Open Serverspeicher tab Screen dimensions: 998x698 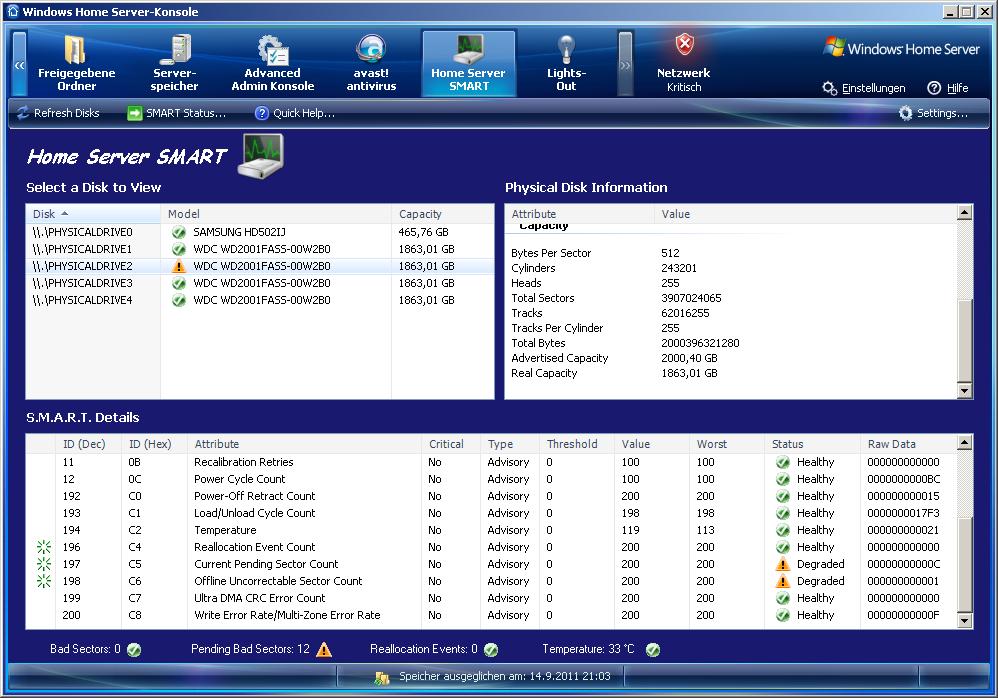174,64
